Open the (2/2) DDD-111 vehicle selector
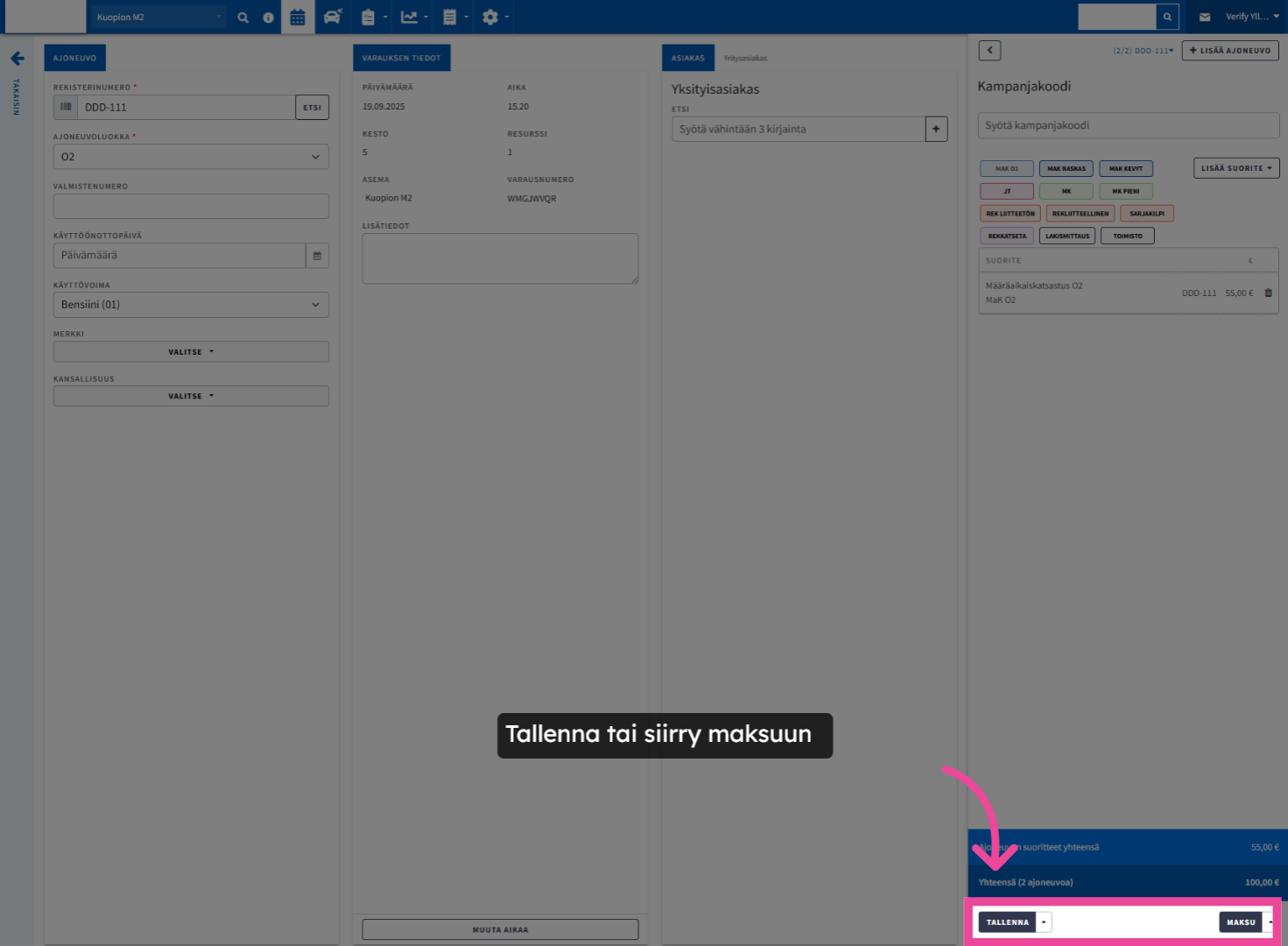1288x946 pixels. point(1144,51)
